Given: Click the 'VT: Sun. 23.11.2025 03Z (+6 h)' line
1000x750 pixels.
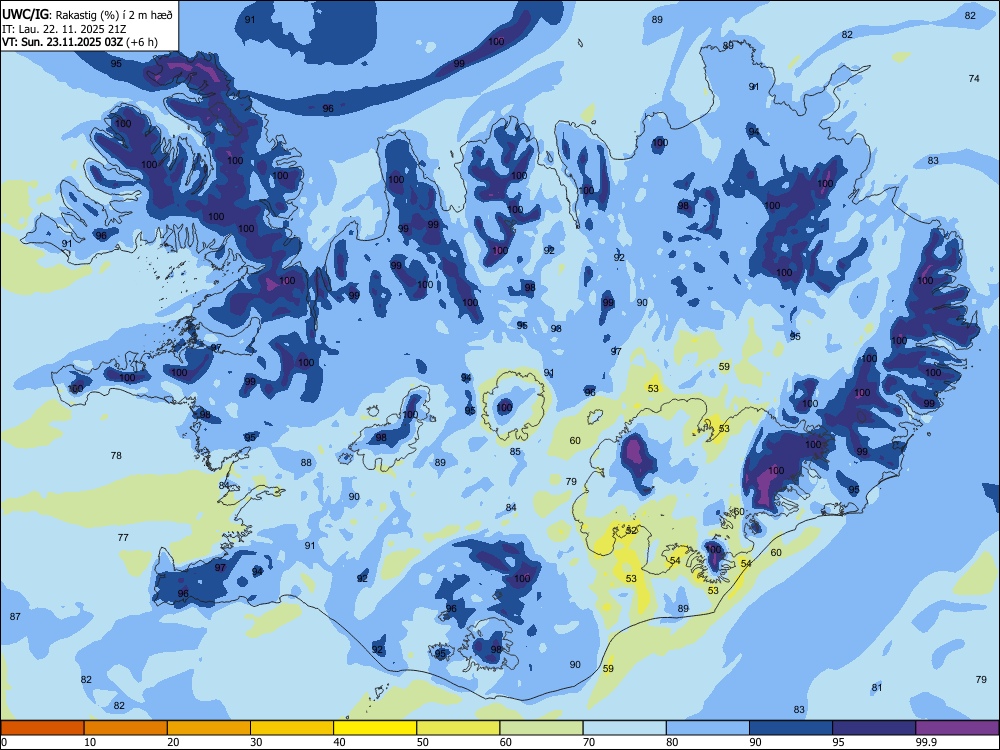Looking at the screenshot, I should point(80,42).
